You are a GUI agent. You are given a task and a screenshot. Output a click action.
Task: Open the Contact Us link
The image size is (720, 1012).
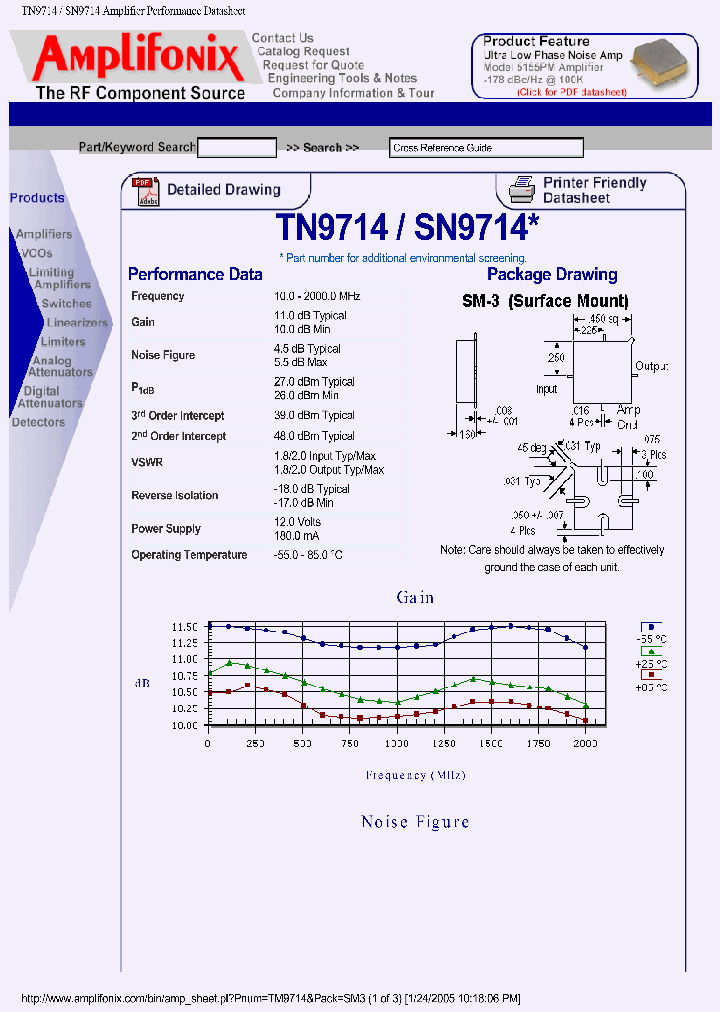point(283,38)
